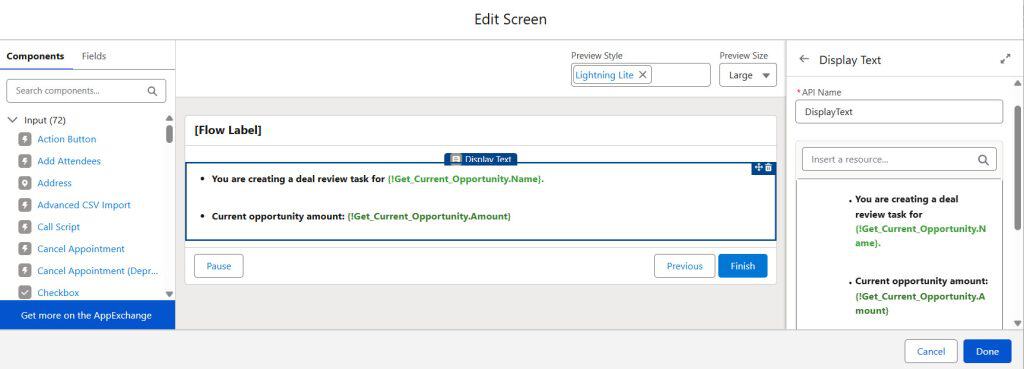Viewport: 1024px width, 369px height.
Task: Click the Cancel button
Action: (x=931, y=351)
